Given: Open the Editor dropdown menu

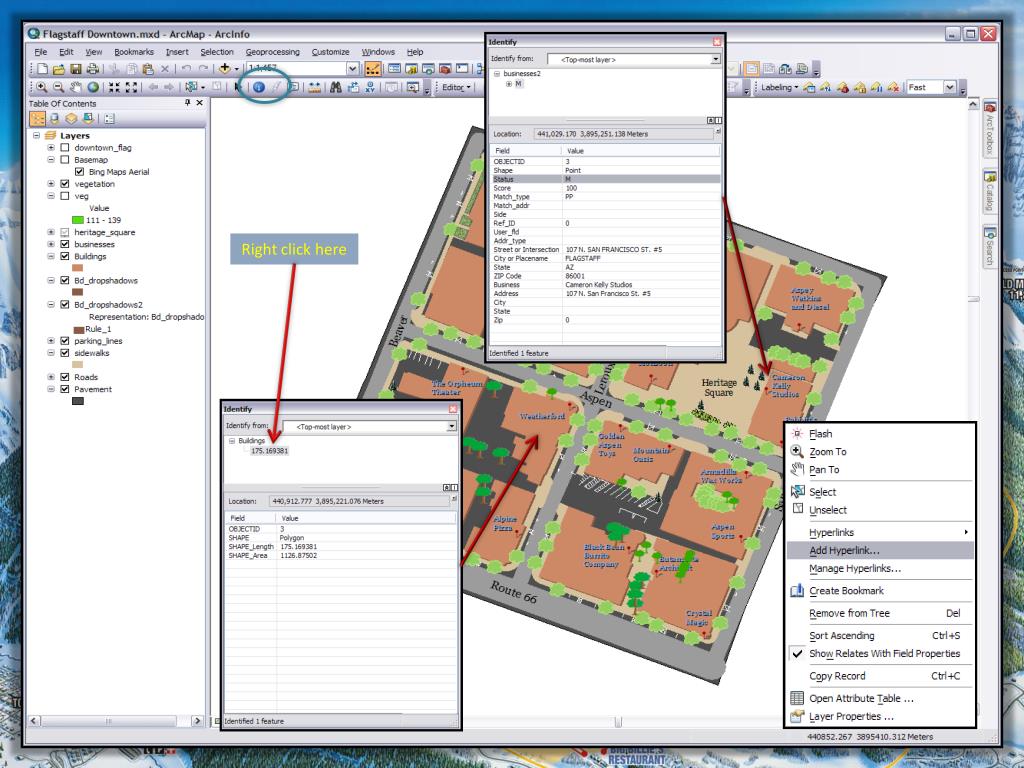Looking at the screenshot, I should point(456,87).
